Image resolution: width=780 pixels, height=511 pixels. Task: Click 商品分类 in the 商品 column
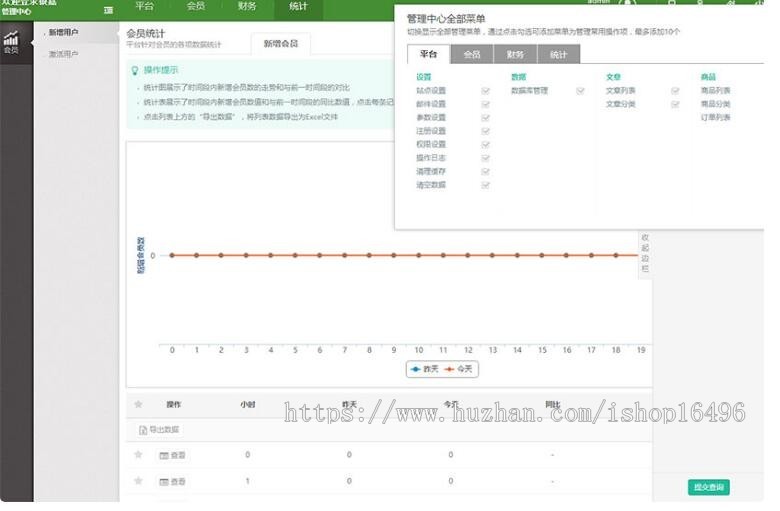click(x=715, y=104)
